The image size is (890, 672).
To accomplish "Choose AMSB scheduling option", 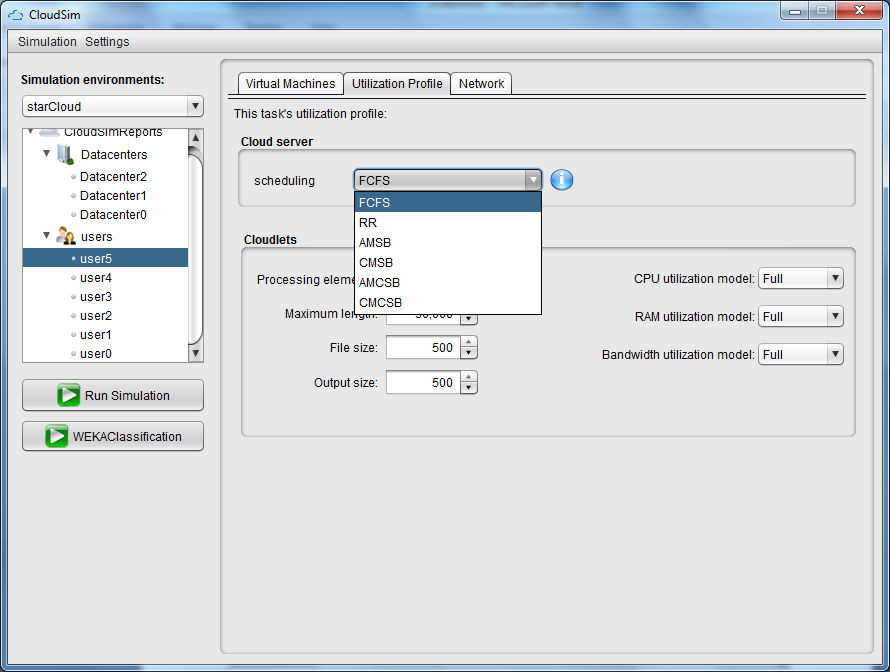I will click(x=448, y=242).
